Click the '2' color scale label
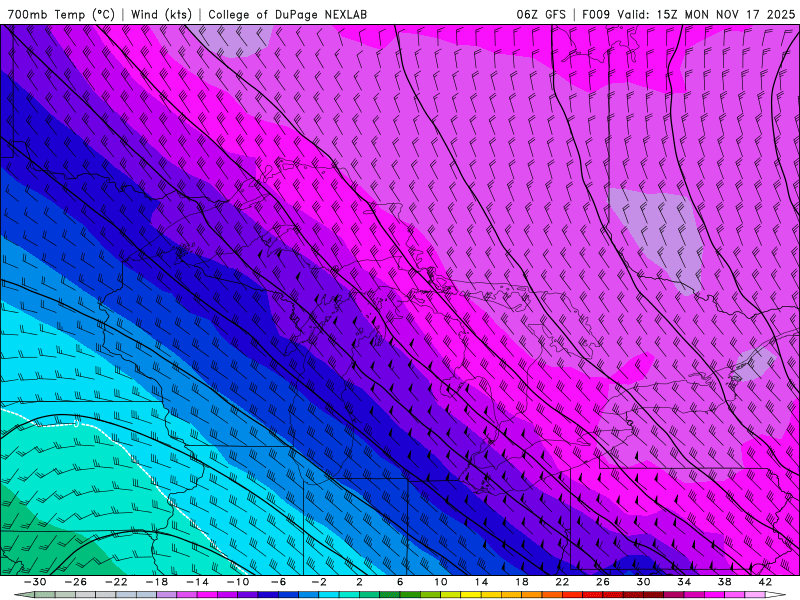 pyautogui.click(x=359, y=582)
